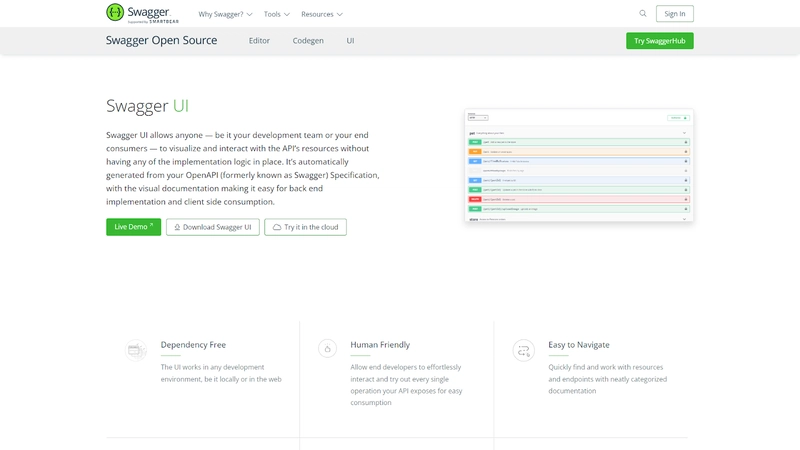Expand the Tools dropdown menu
The height and width of the screenshot is (450, 800).
pos(277,14)
